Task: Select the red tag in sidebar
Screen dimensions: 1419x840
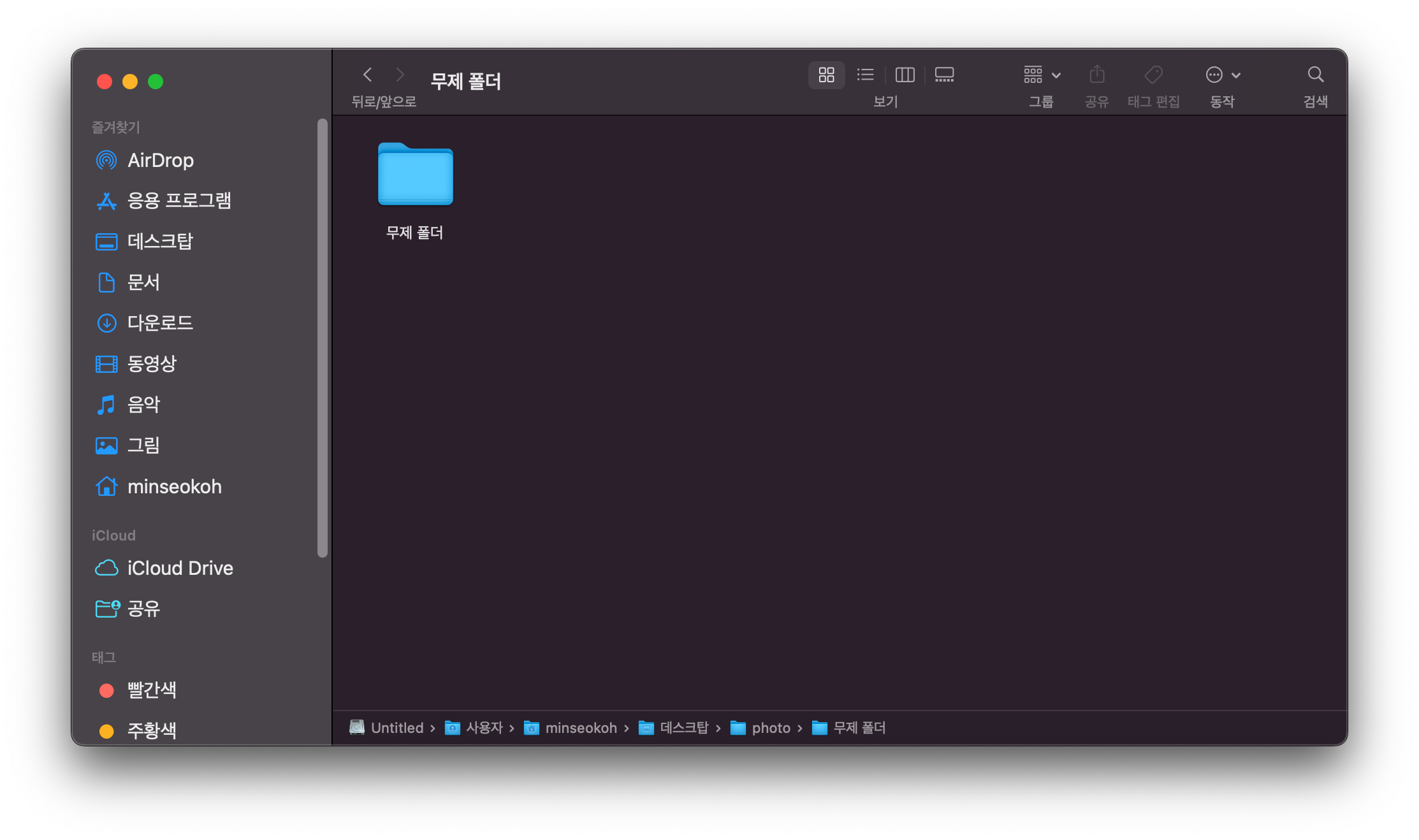Action: (x=151, y=690)
